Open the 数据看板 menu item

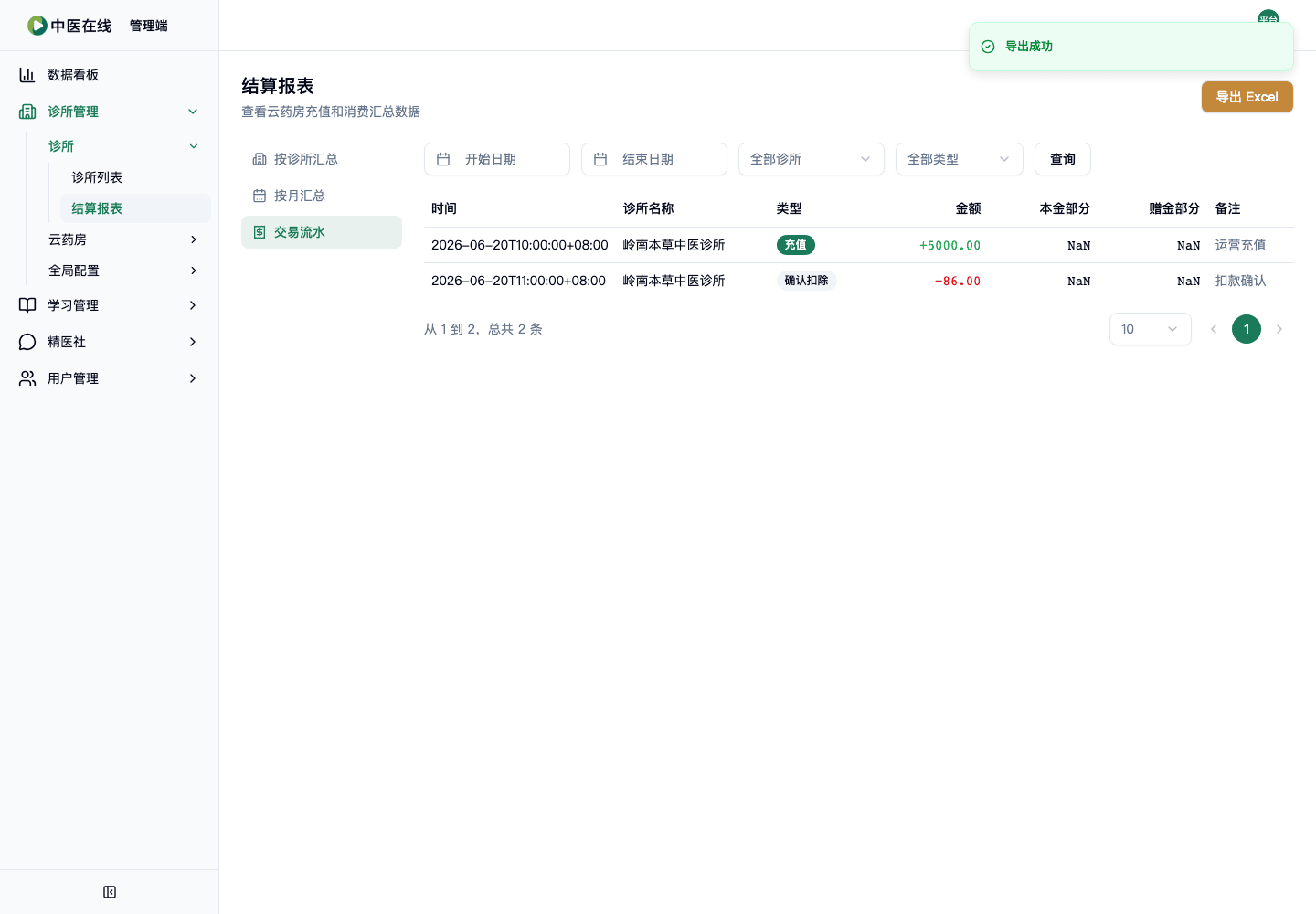(x=110, y=75)
